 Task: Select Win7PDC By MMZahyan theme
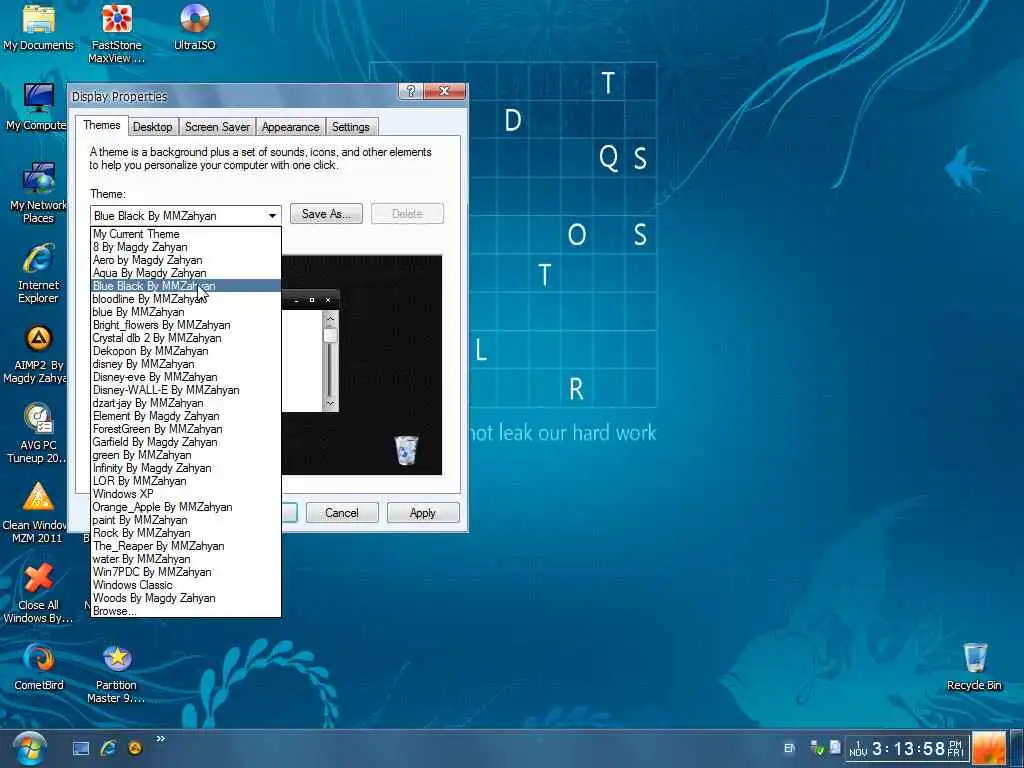(185, 572)
